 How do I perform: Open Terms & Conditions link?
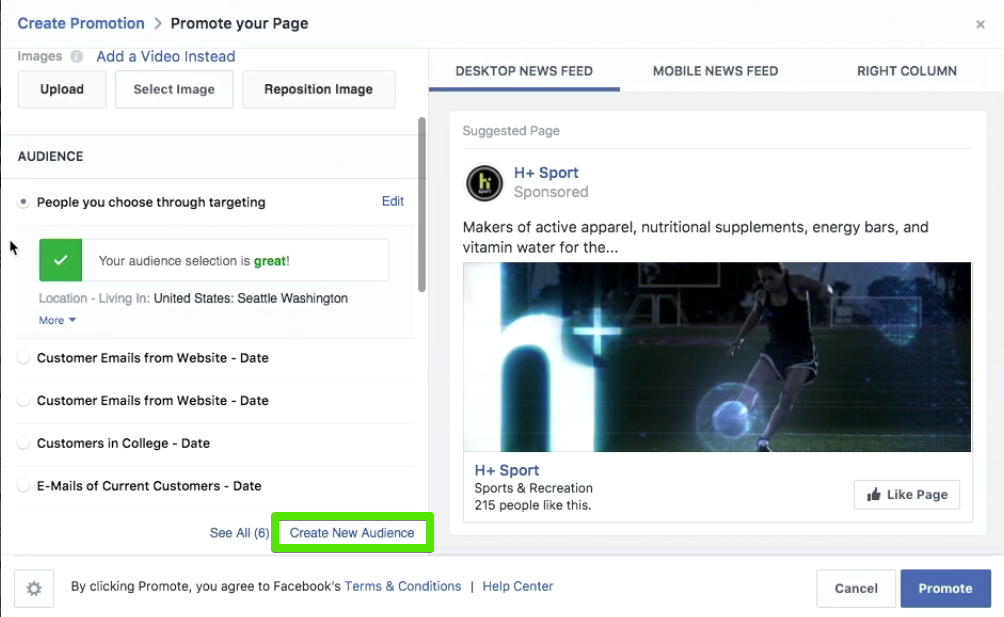(403, 586)
